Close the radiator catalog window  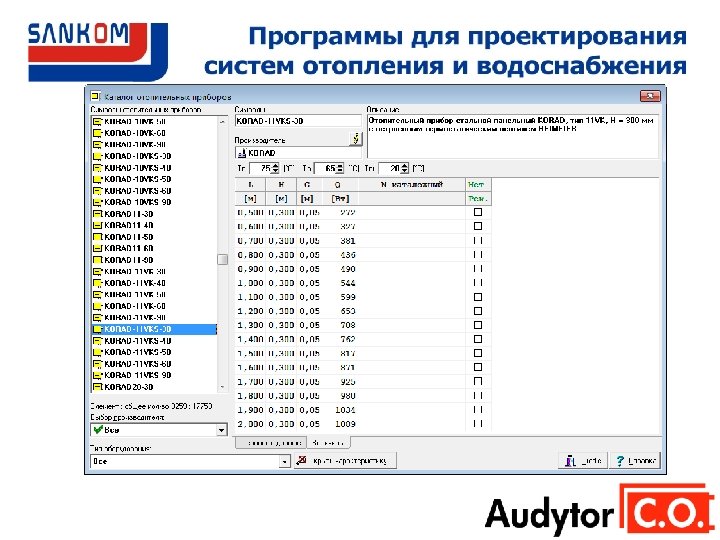point(650,96)
